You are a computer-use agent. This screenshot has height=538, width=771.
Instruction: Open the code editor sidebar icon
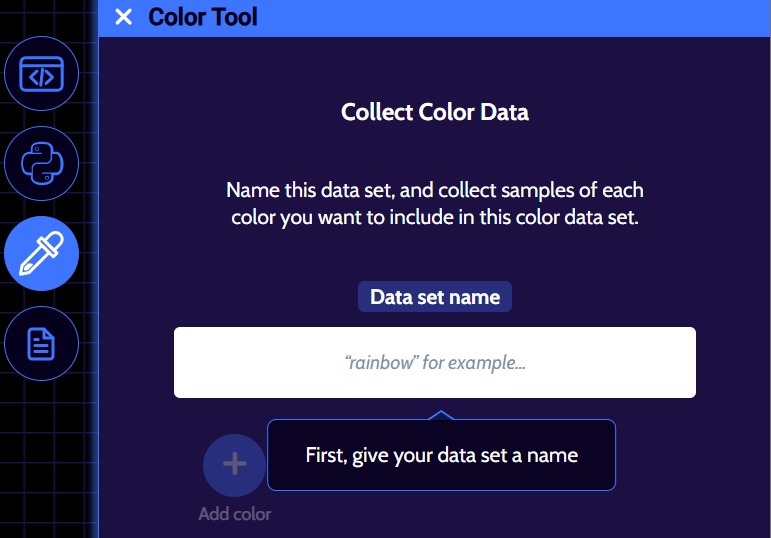(41, 74)
